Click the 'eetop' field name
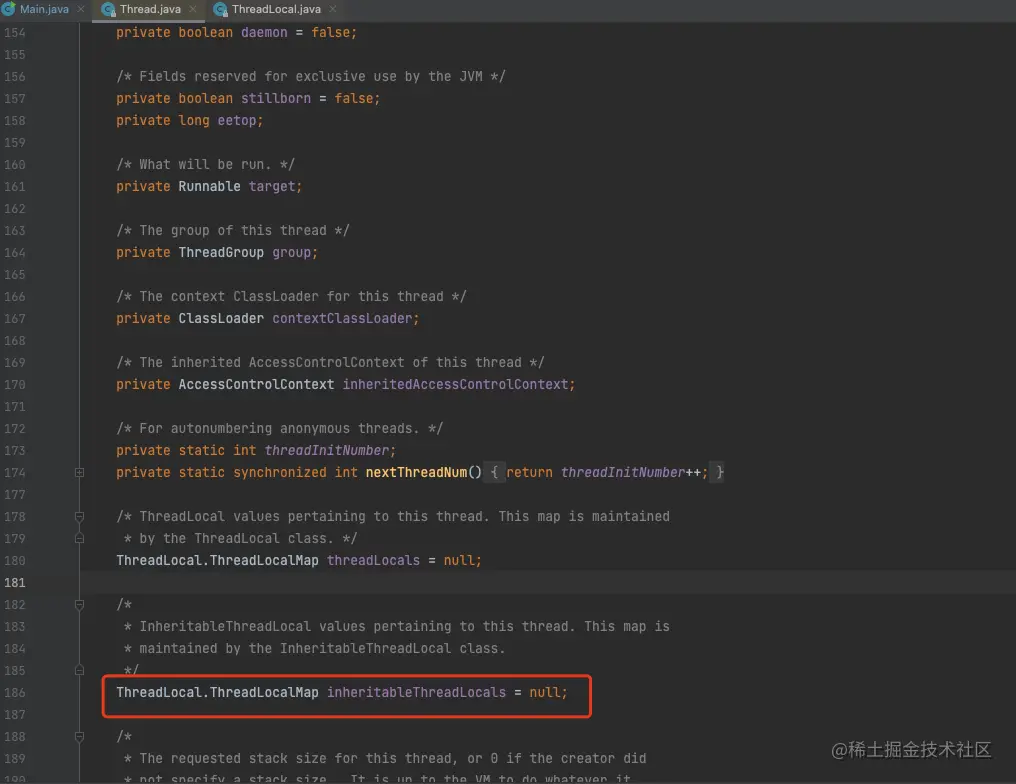This screenshot has width=1016, height=784. [x=237, y=121]
